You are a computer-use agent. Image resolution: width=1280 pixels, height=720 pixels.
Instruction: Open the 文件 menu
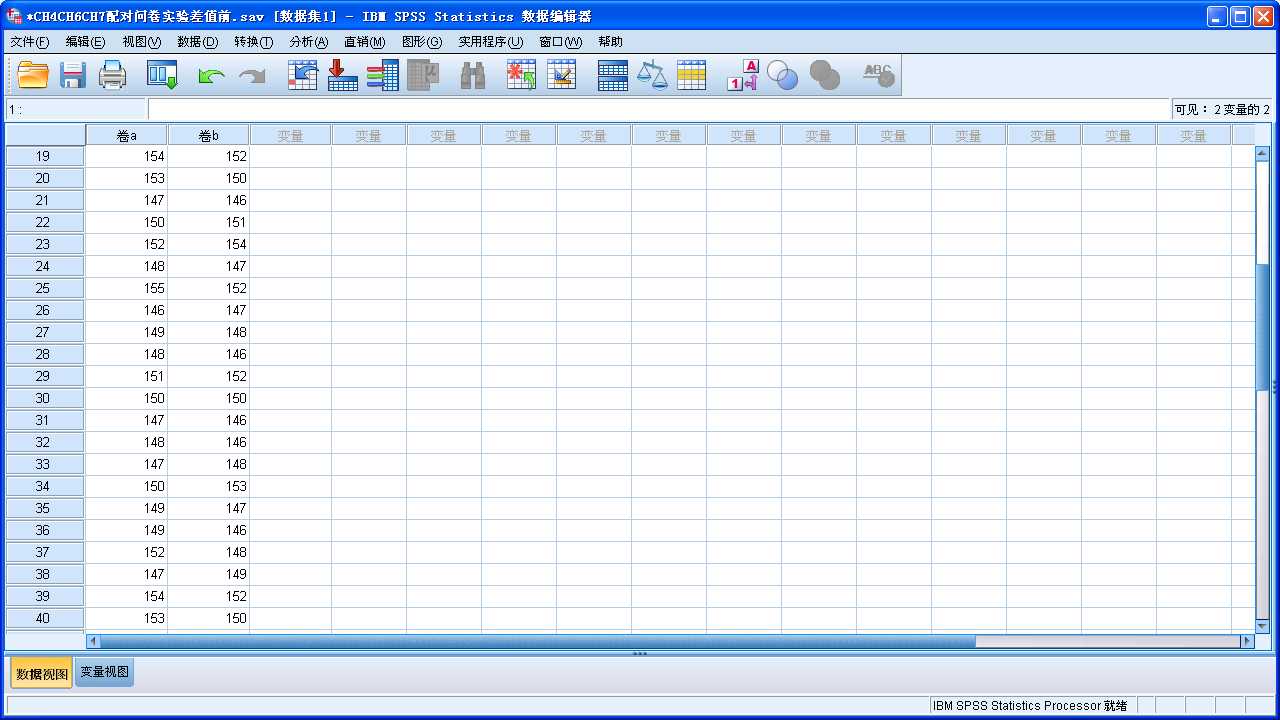[29, 42]
